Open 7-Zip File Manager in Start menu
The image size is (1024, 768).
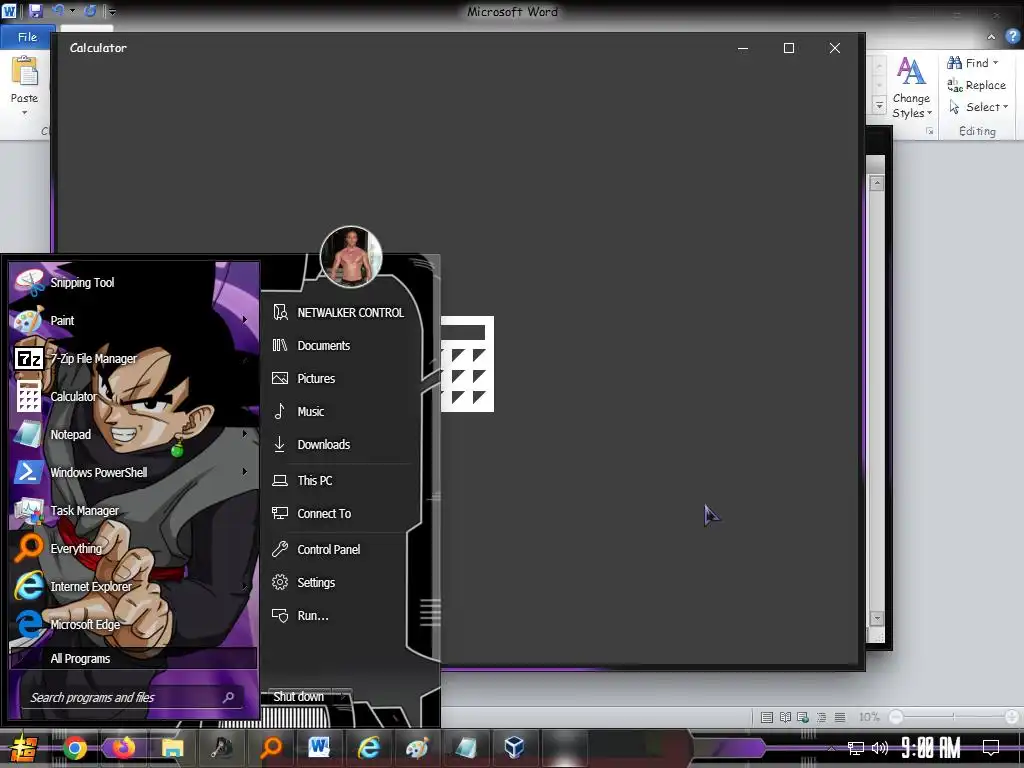click(x=133, y=359)
